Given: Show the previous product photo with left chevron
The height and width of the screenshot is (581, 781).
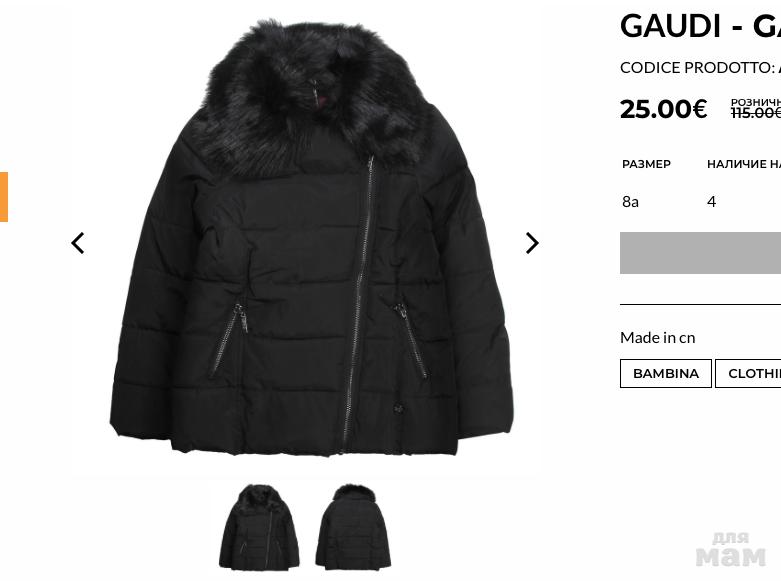Looking at the screenshot, I should (x=78, y=243).
